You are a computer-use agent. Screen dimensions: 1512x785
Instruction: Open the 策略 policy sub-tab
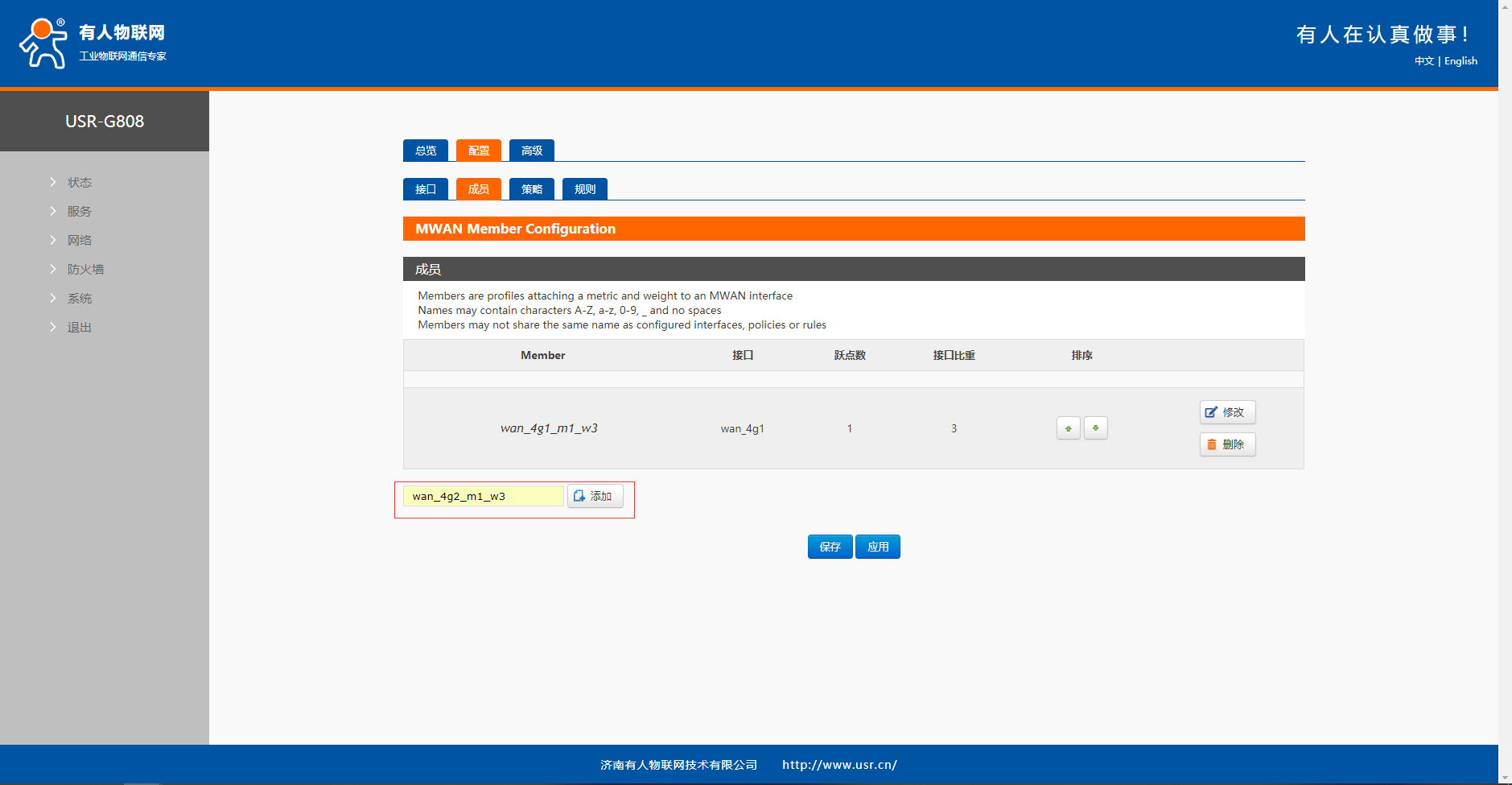pos(531,189)
